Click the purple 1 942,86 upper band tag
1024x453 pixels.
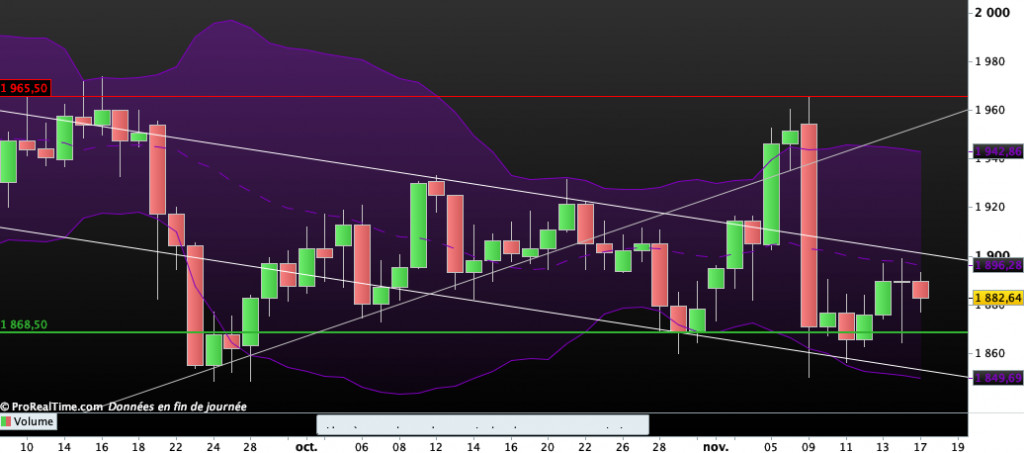tap(999, 152)
